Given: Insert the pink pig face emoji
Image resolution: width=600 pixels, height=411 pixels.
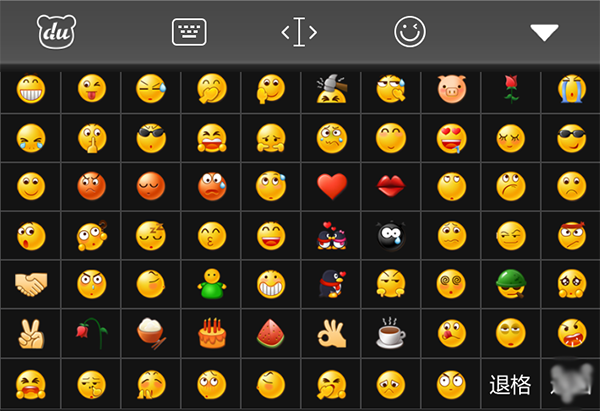Looking at the screenshot, I should click(x=452, y=89).
